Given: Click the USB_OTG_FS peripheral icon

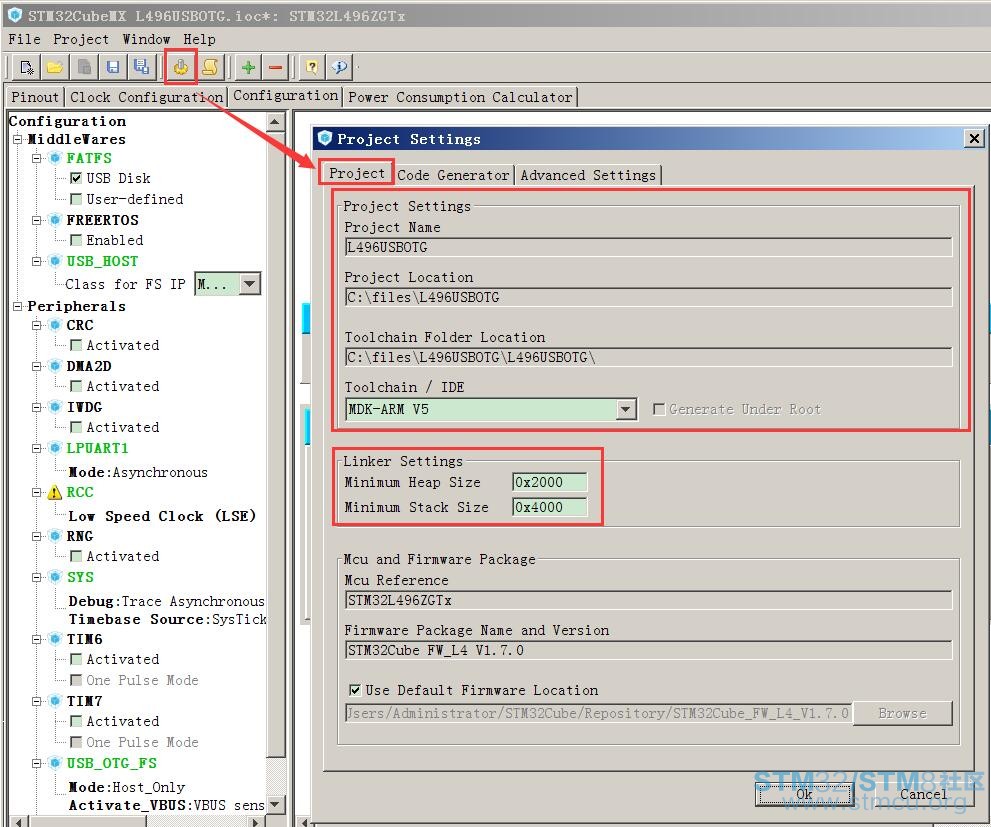Looking at the screenshot, I should tap(55, 763).
